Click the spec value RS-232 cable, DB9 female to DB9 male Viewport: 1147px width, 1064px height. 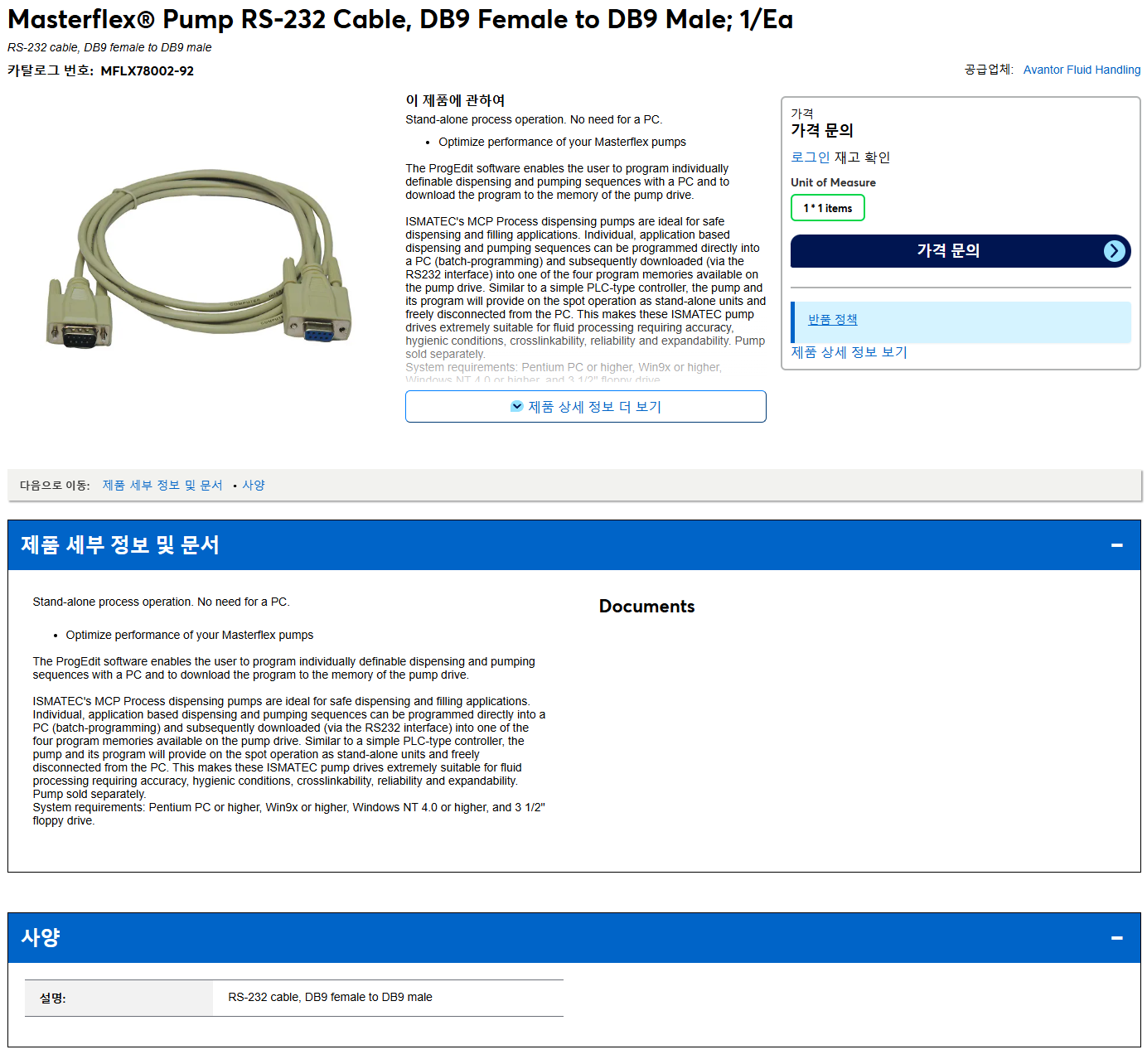330,998
